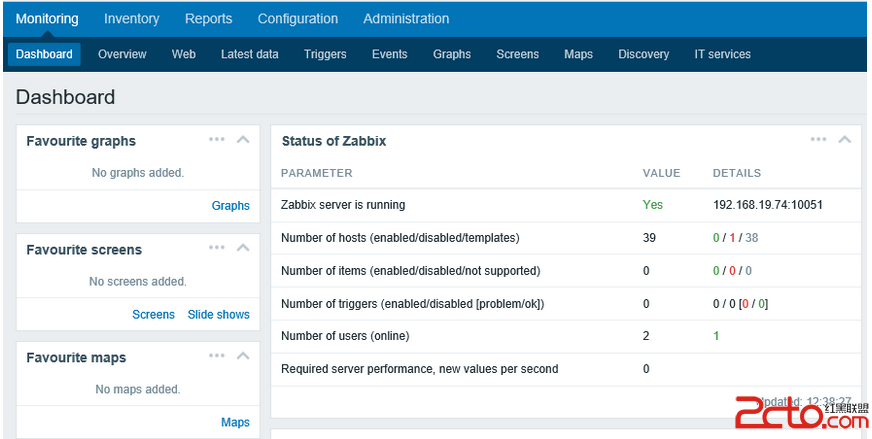Viewport: 872px width, 439px height.
Task: Open the Triggers tab
Action: pyautogui.click(x=325, y=54)
